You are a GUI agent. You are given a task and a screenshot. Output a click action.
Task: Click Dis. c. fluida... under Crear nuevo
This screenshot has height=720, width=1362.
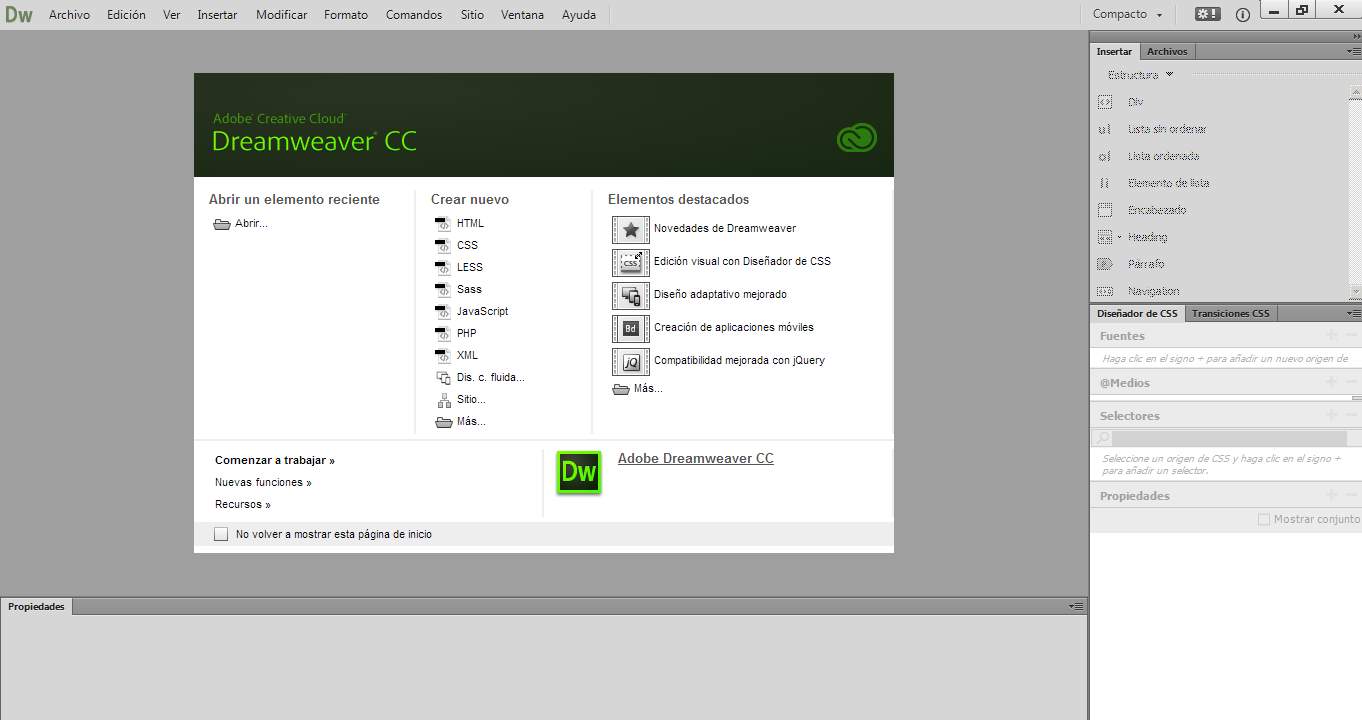pos(480,378)
